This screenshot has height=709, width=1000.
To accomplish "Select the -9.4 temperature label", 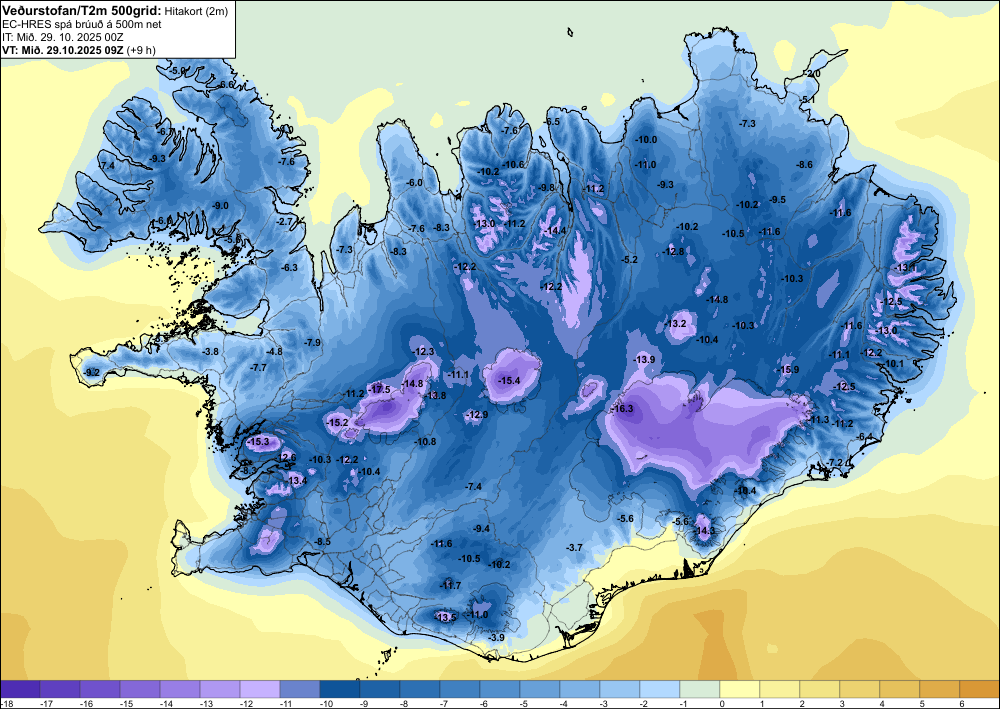I will pos(482,529).
